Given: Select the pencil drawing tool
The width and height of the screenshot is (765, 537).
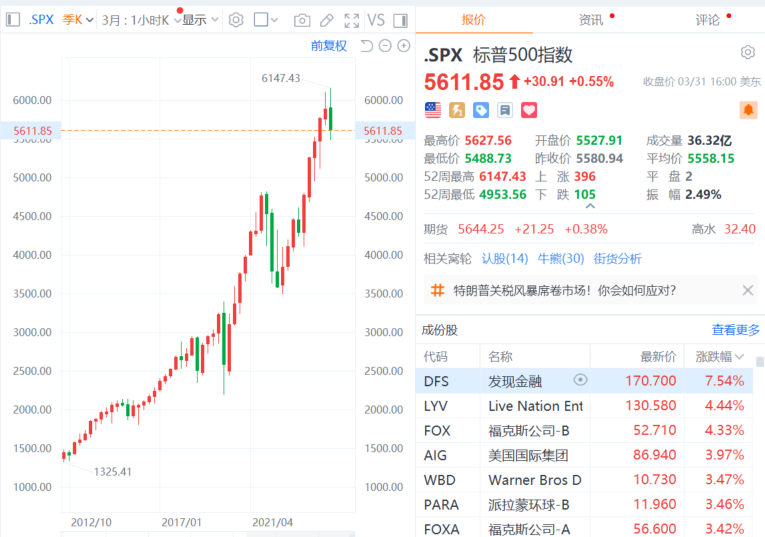Looking at the screenshot, I should tap(326, 20).
